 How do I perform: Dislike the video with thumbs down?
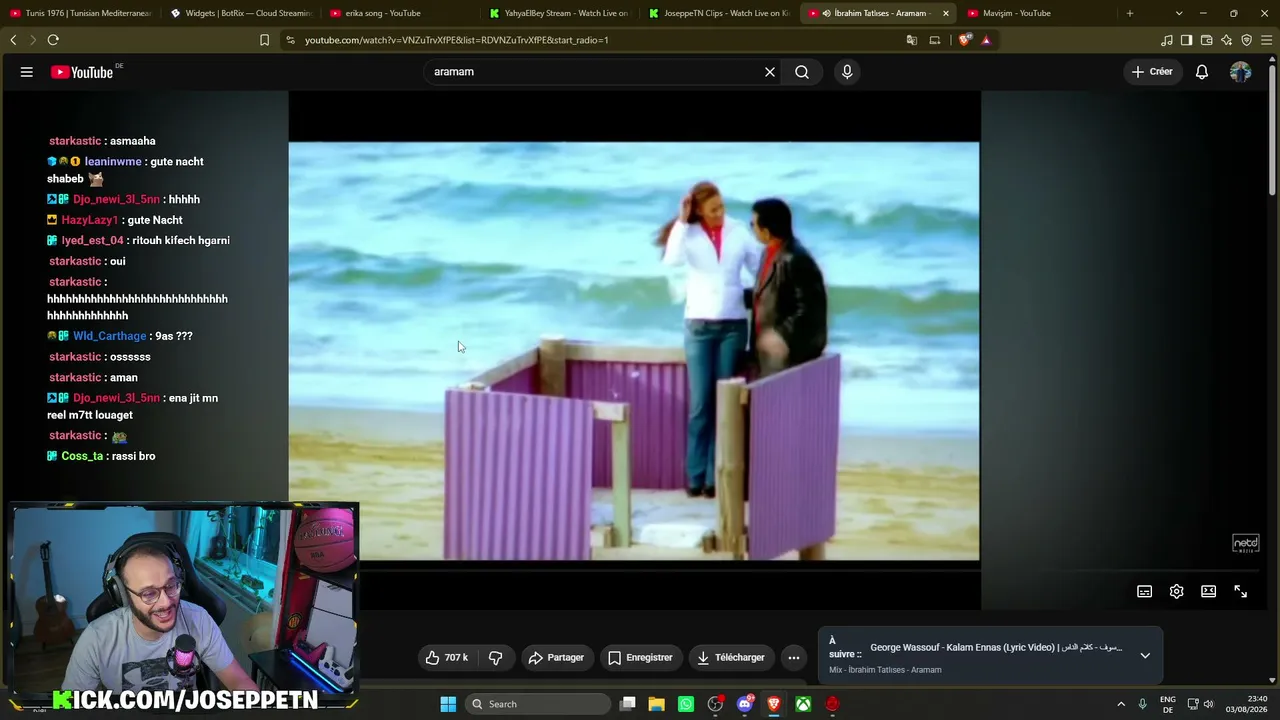click(495, 657)
